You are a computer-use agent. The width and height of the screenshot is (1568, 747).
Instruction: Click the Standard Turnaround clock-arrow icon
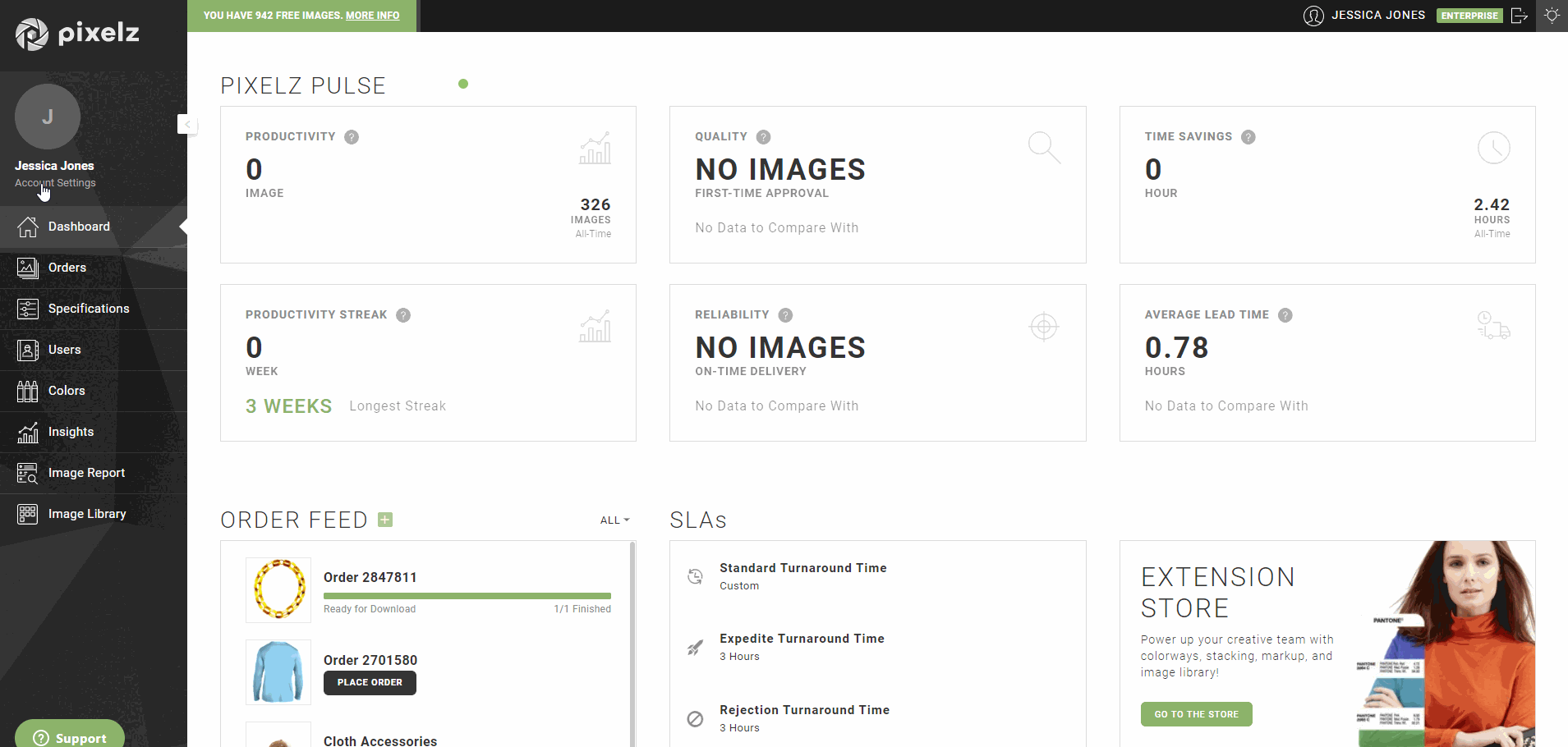tap(695, 576)
